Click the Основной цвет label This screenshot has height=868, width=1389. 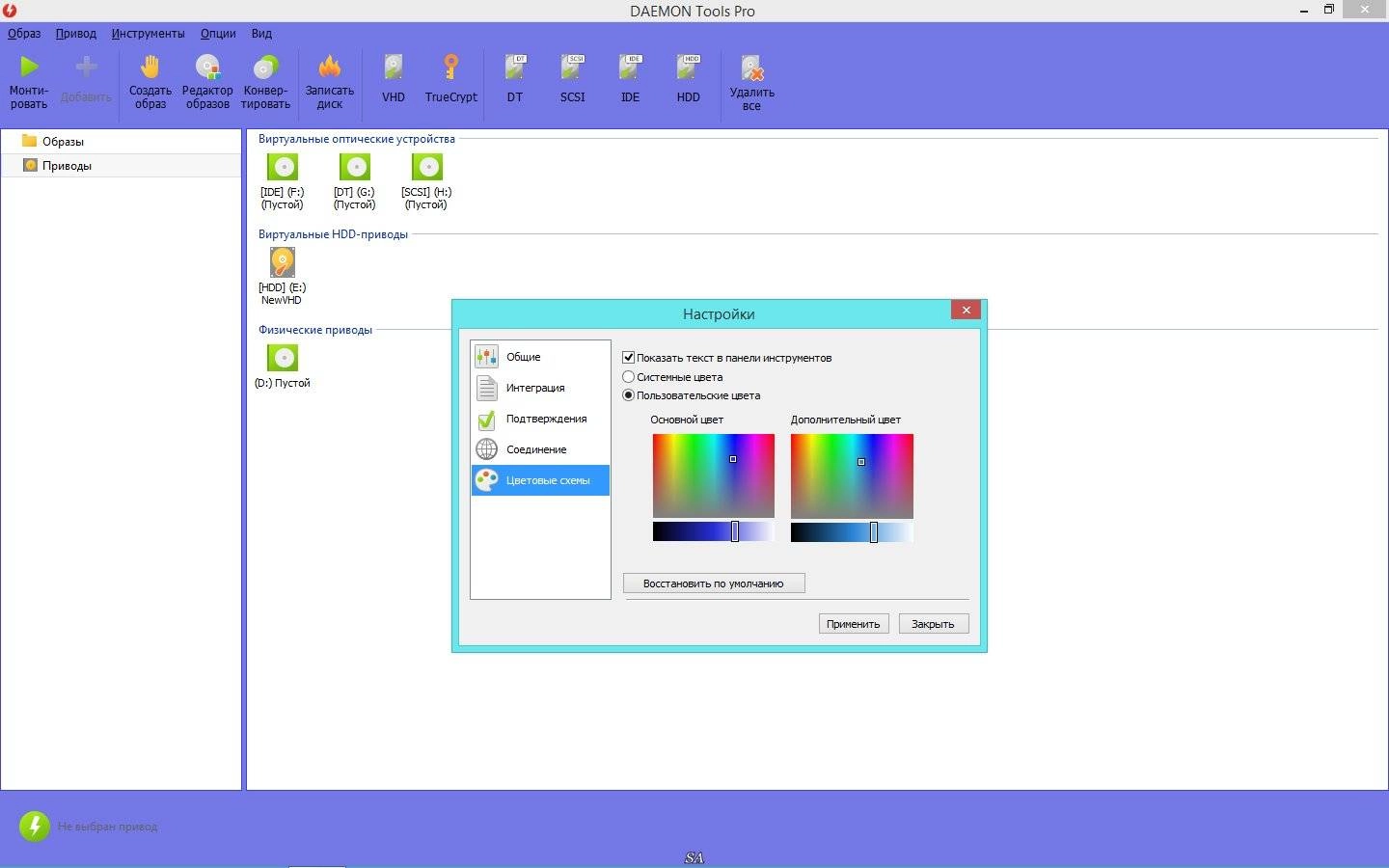click(x=687, y=420)
